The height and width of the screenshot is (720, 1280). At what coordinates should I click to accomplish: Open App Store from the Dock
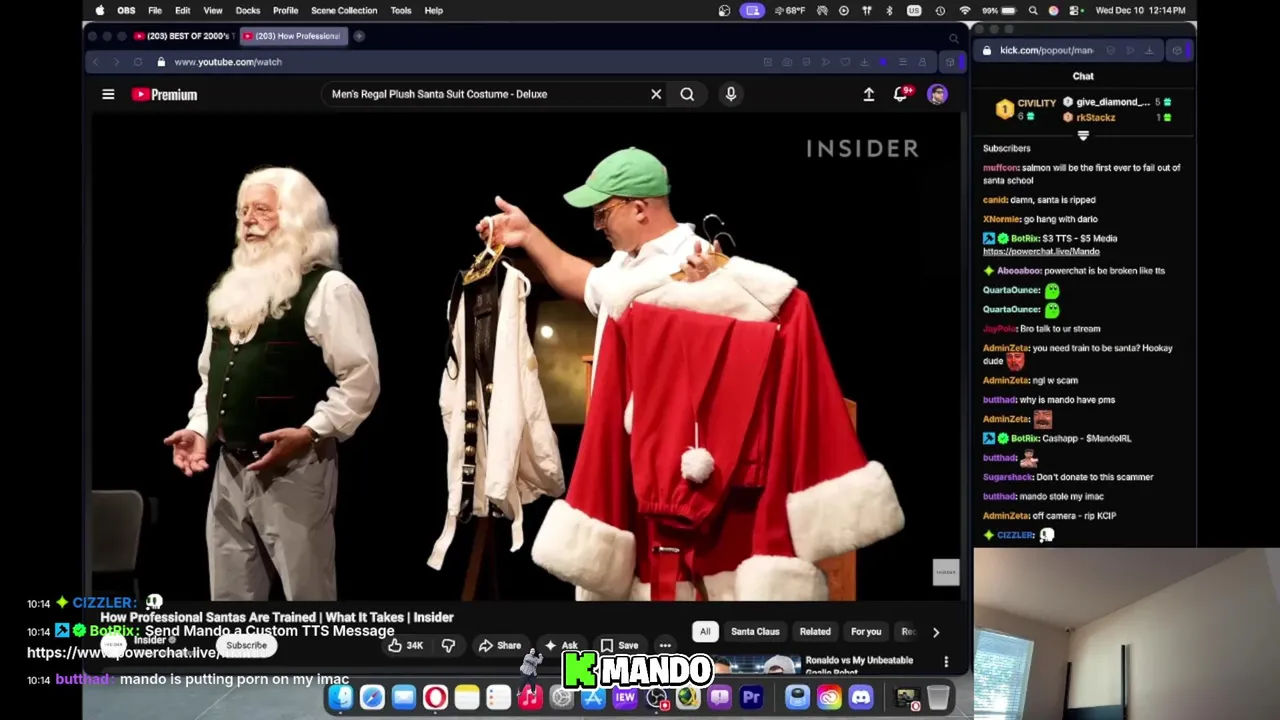click(x=593, y=697)
